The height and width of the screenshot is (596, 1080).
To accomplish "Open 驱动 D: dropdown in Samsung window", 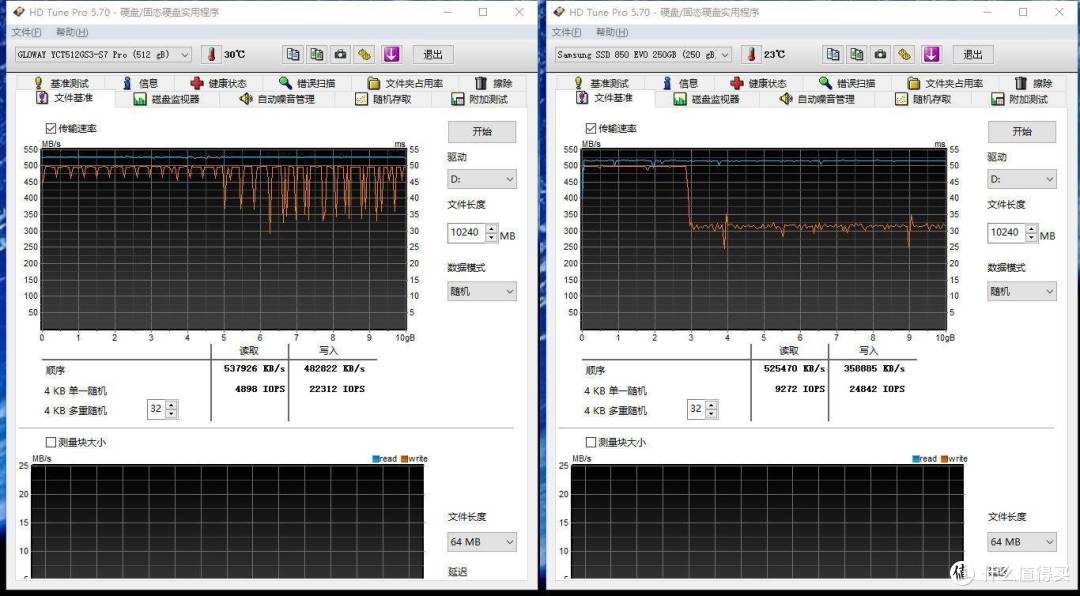I will tap(1021, 179).
